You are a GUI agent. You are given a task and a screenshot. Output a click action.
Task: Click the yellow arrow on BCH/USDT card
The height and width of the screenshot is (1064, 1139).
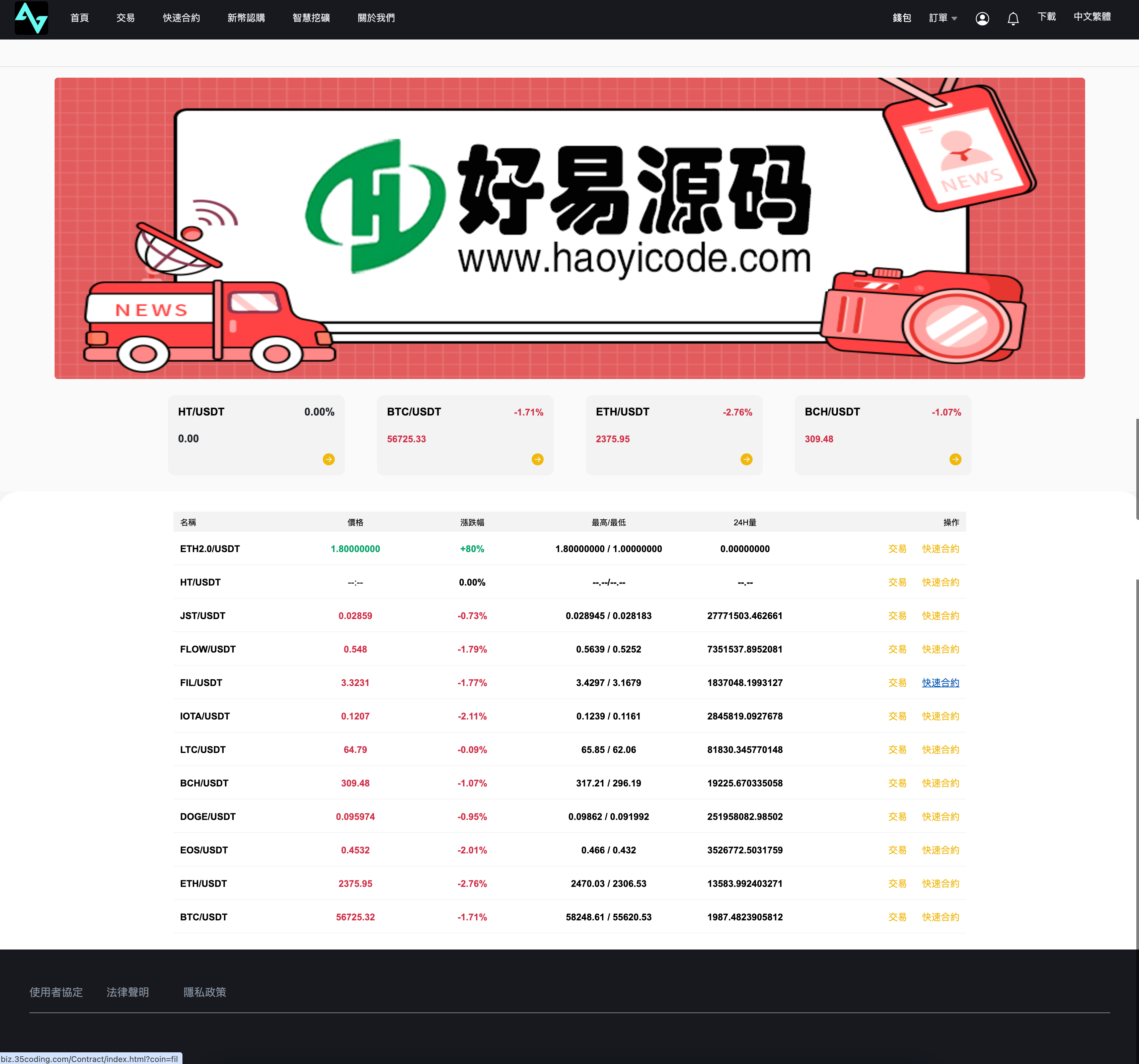955,459
